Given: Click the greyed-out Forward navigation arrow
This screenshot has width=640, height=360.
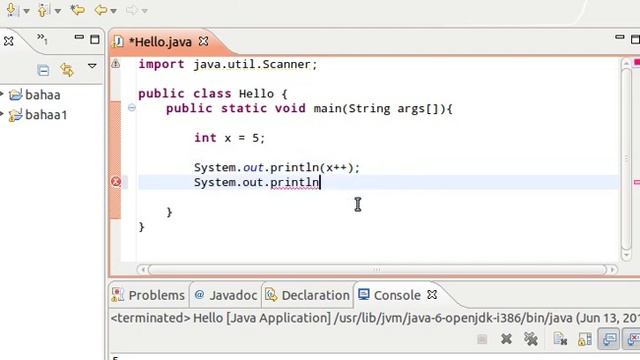Looking at the screenshot, I should pos(131,10).
